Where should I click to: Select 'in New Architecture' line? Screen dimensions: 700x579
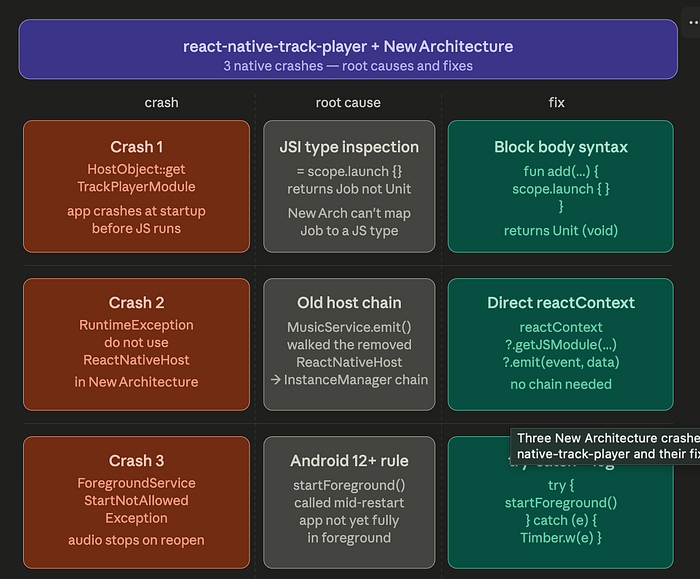click(x=136, y=382)
